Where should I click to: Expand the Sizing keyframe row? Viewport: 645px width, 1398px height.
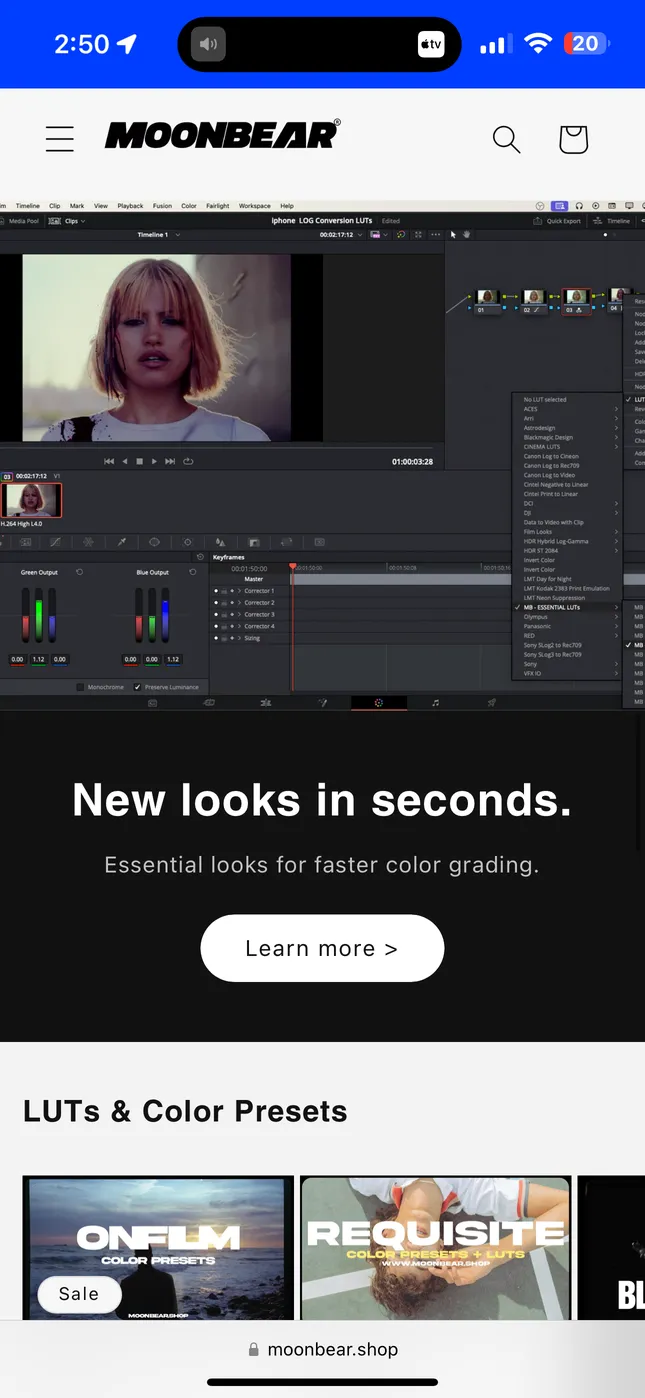click(239, 638)
